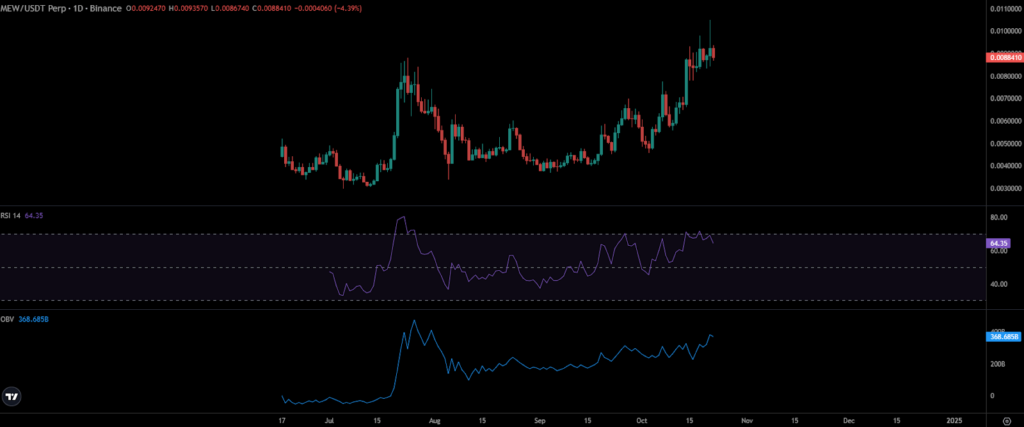This screenshot has width=1024, height=427.
Task: Click the 0.0080000 price axis label
Action: (1004, 76)
